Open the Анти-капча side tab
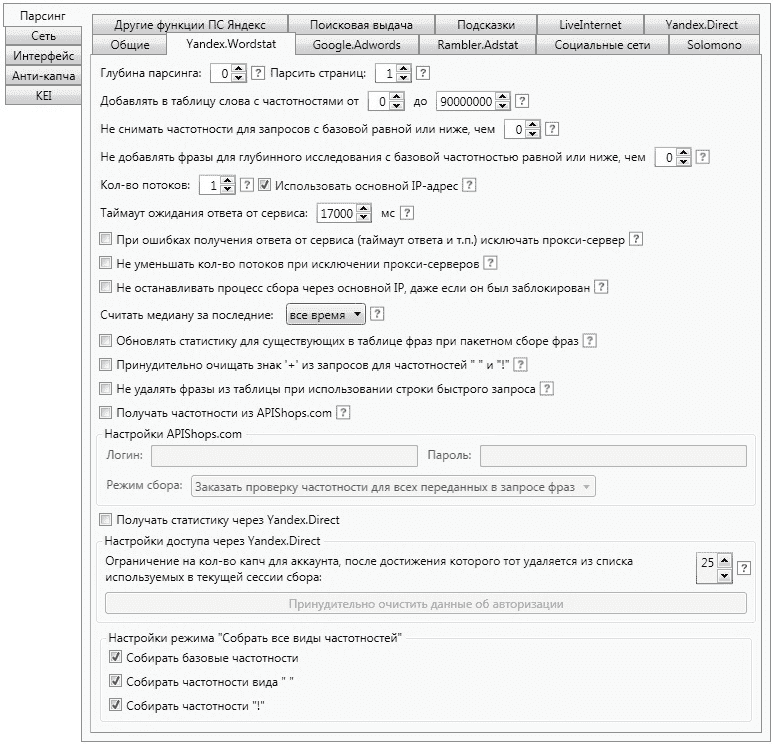This screenshot has width=773, height=744. (43, 75)
